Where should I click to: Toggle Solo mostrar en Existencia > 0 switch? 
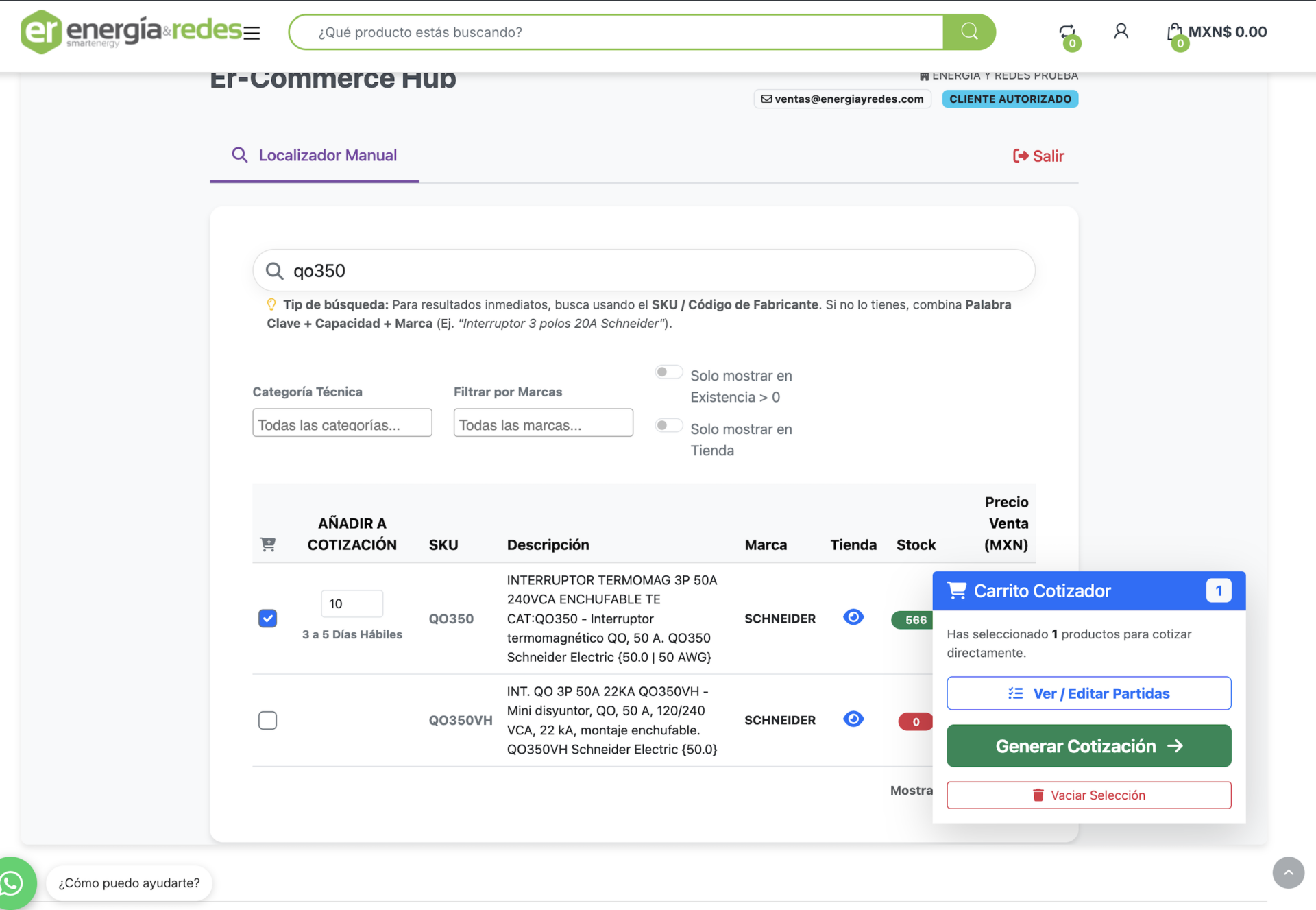(668, 372)
